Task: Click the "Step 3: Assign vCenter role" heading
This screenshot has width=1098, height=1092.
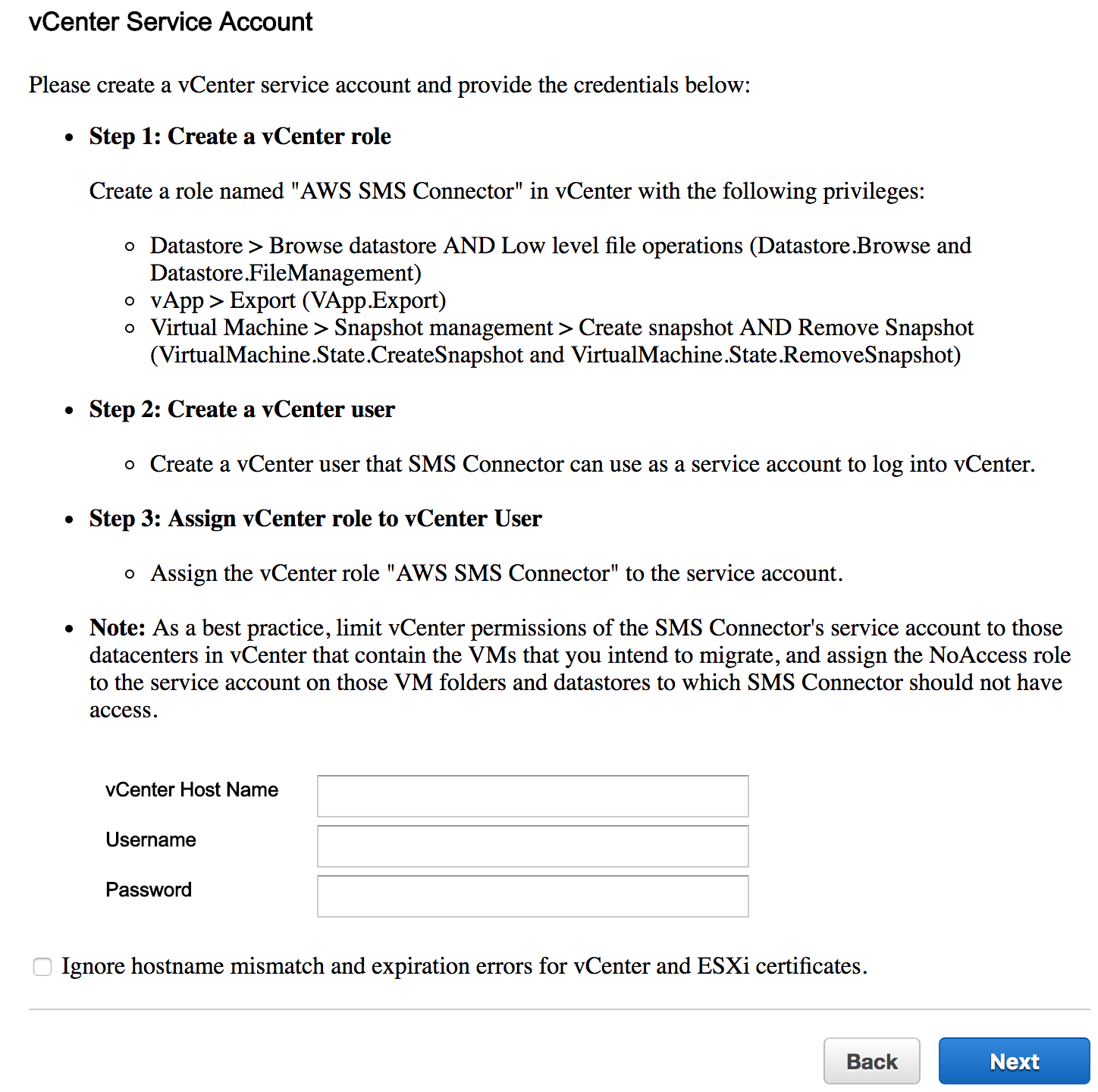Action: (x=315, y=519)
